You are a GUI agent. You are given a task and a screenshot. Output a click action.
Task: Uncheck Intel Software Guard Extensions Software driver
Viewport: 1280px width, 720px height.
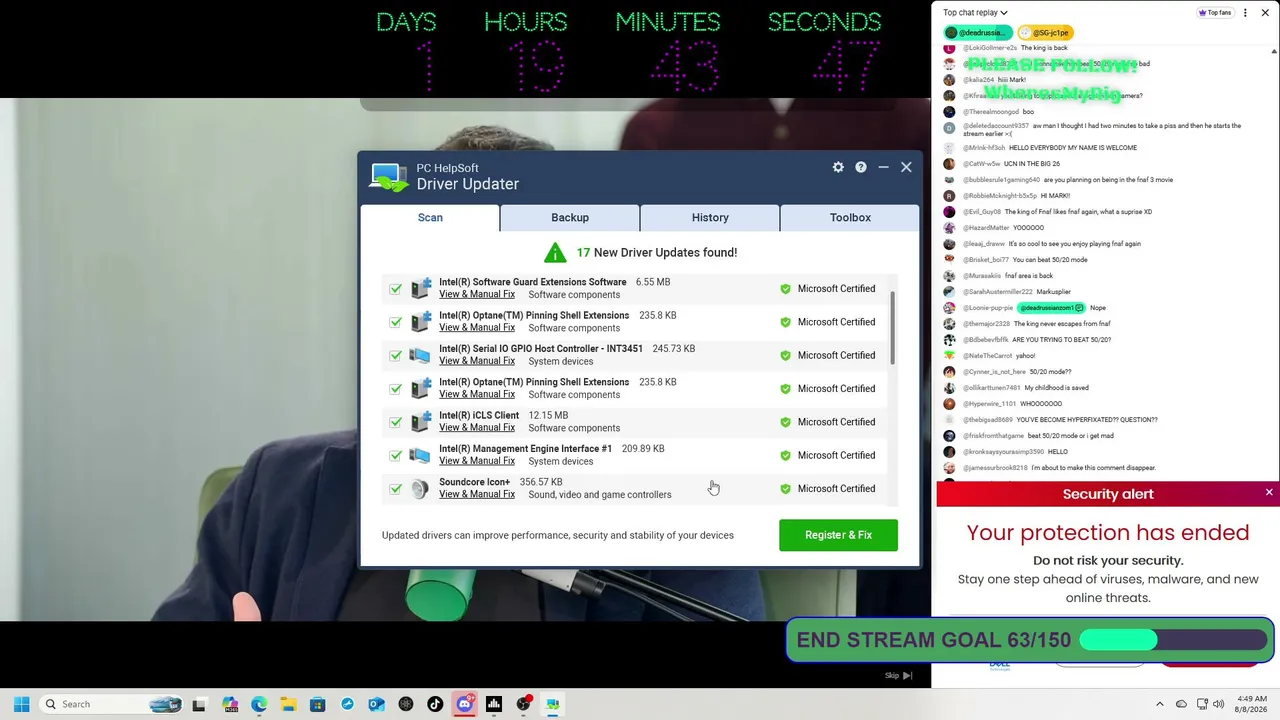(396, 289)
